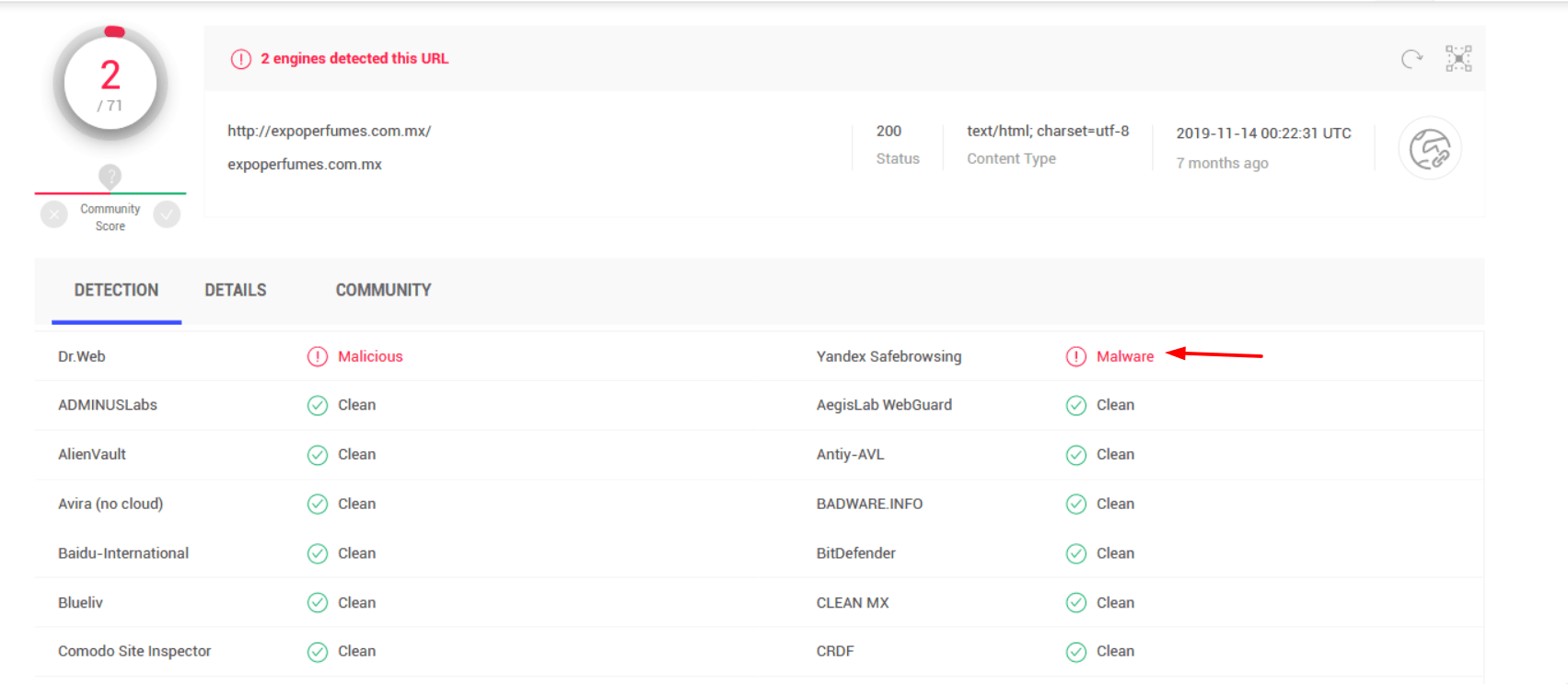
Task: Click CRDF clean checkmark icon
Action: [x=1076, y=652]
